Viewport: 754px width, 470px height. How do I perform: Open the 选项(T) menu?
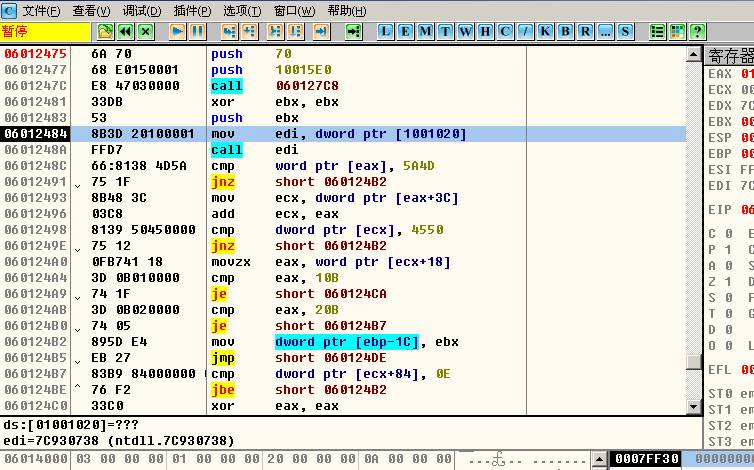point(242,10)
